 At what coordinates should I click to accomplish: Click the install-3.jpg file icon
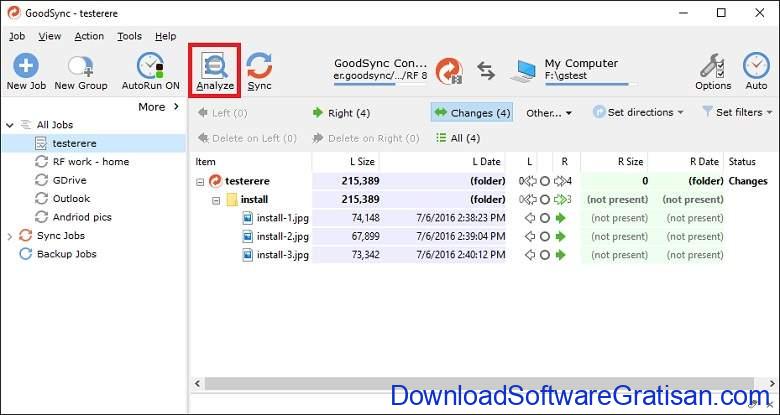point(248,255)
